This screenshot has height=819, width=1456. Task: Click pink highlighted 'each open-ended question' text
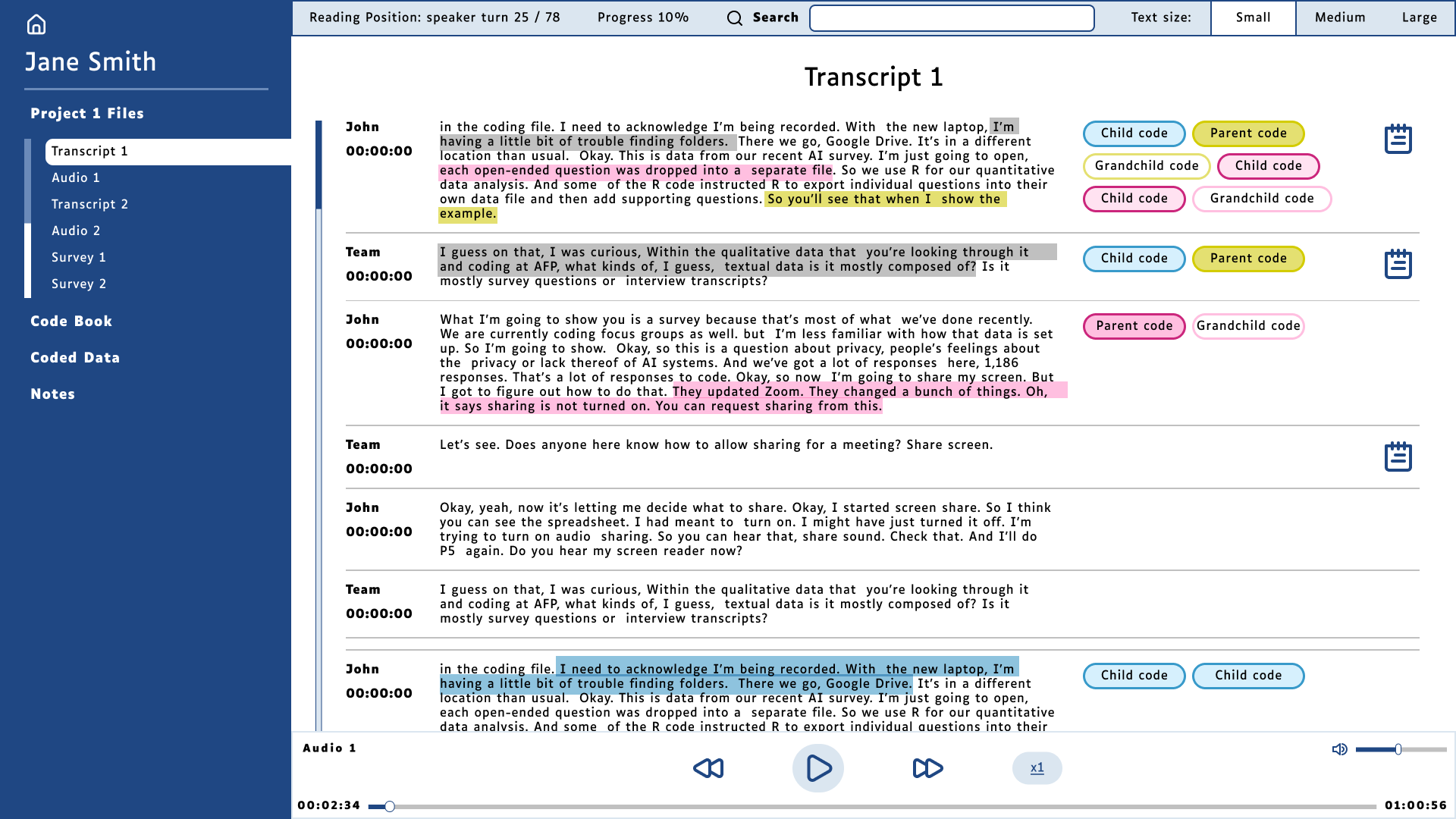click(x=636, y=171)
